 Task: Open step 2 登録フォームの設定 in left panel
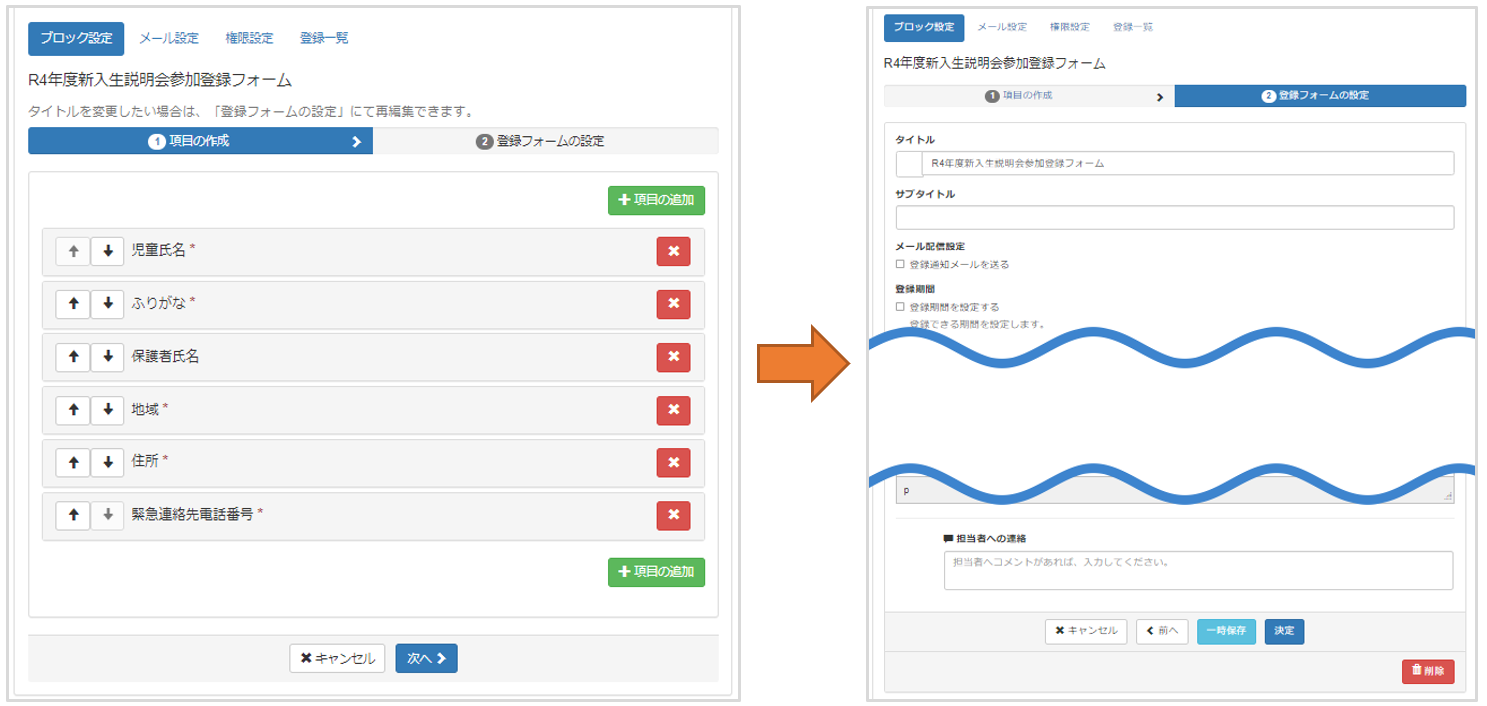pyautogui.click(x=545, y=141)
